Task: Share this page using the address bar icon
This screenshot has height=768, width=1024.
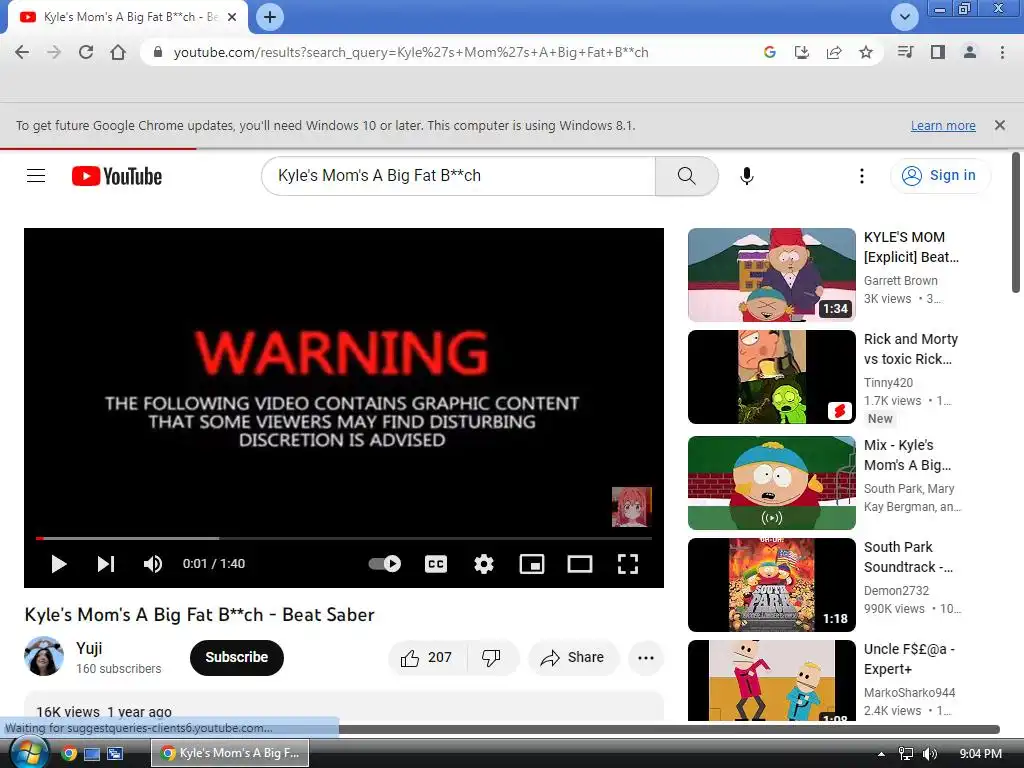Action: [834, 52]
